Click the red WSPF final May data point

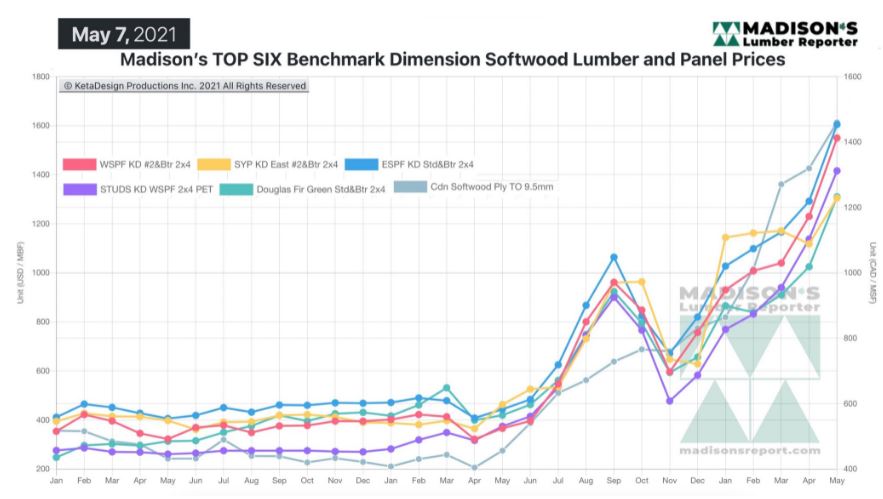(837, 138)
